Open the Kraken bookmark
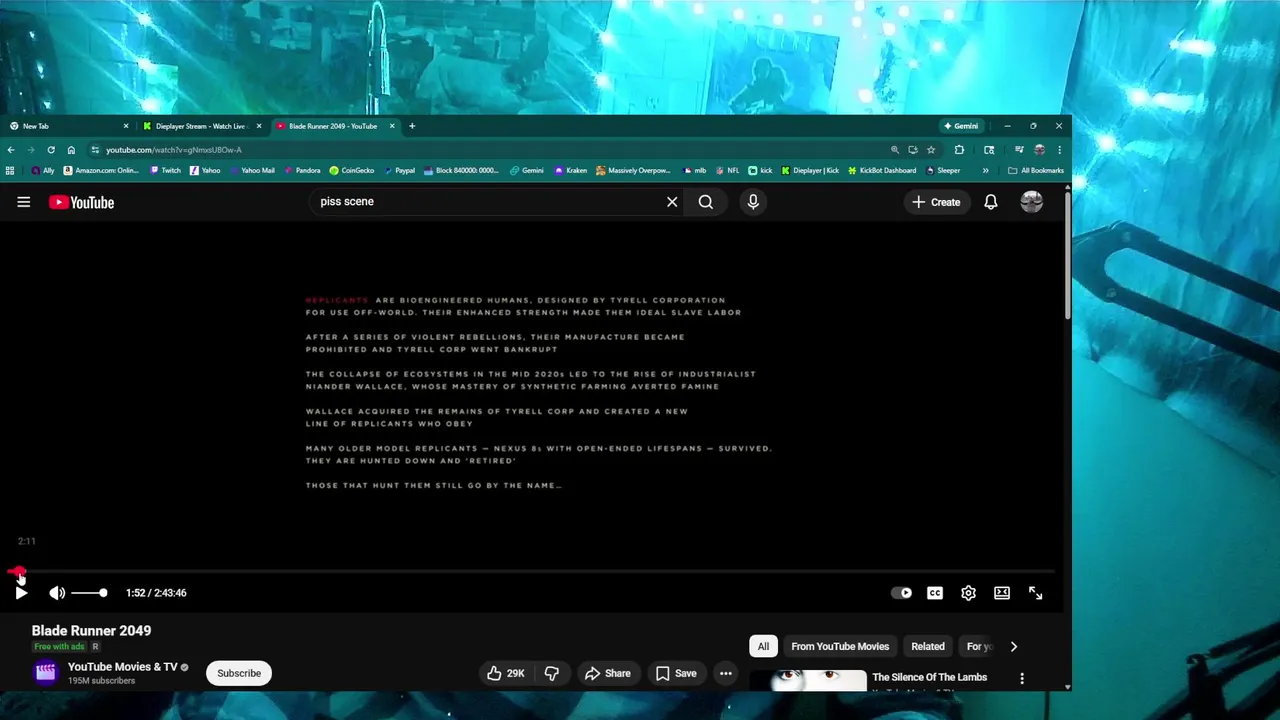 point(570,171)
